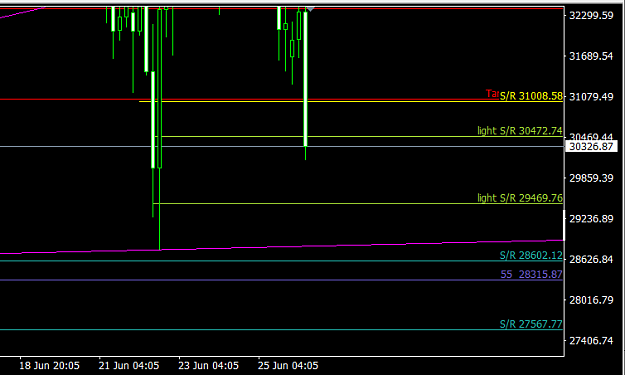The height and width of the screenshot is (375, 625).
Task: Select the light S/R line at 29469.76
Action: coord(358,204)
